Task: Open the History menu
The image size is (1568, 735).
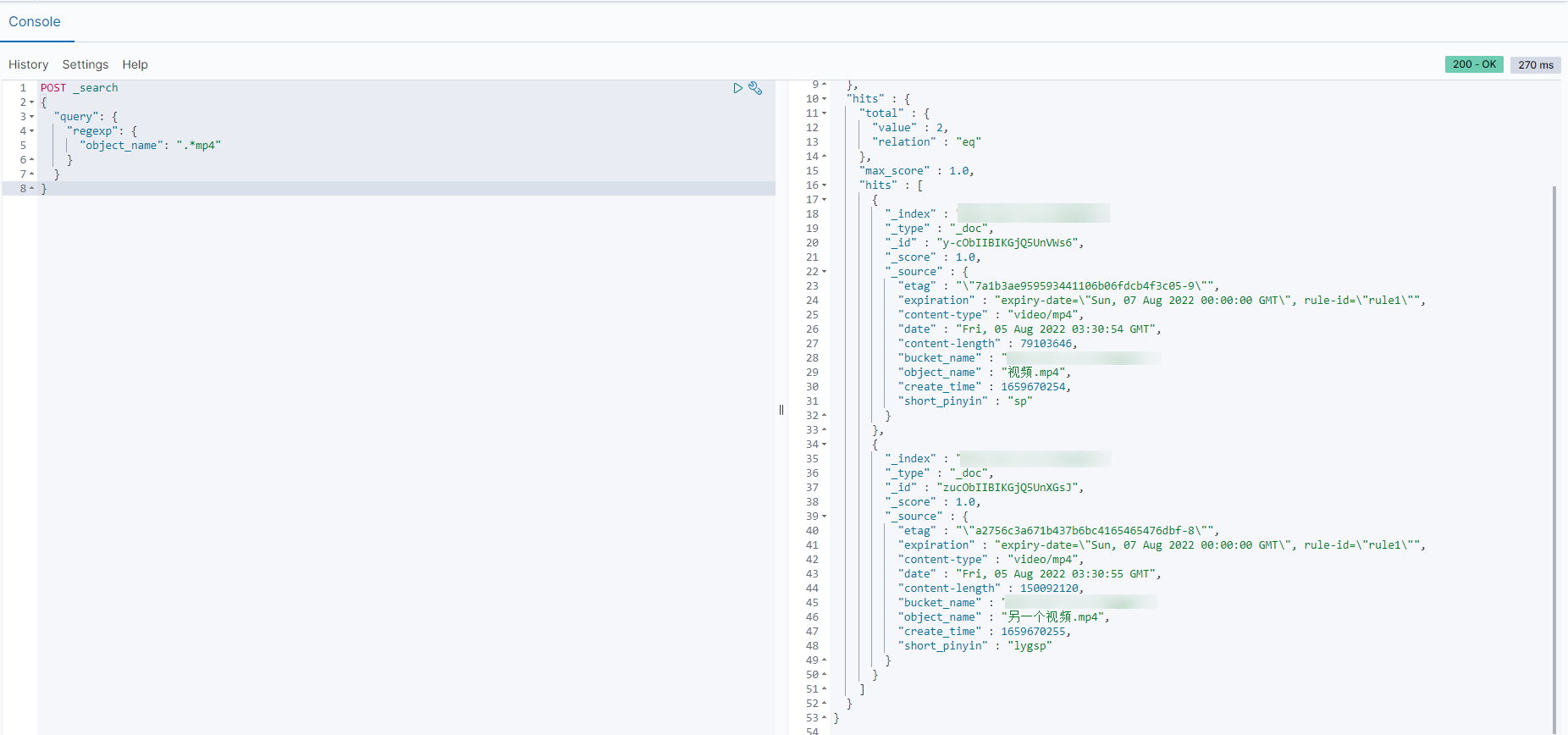Action: tap(28, 64)
